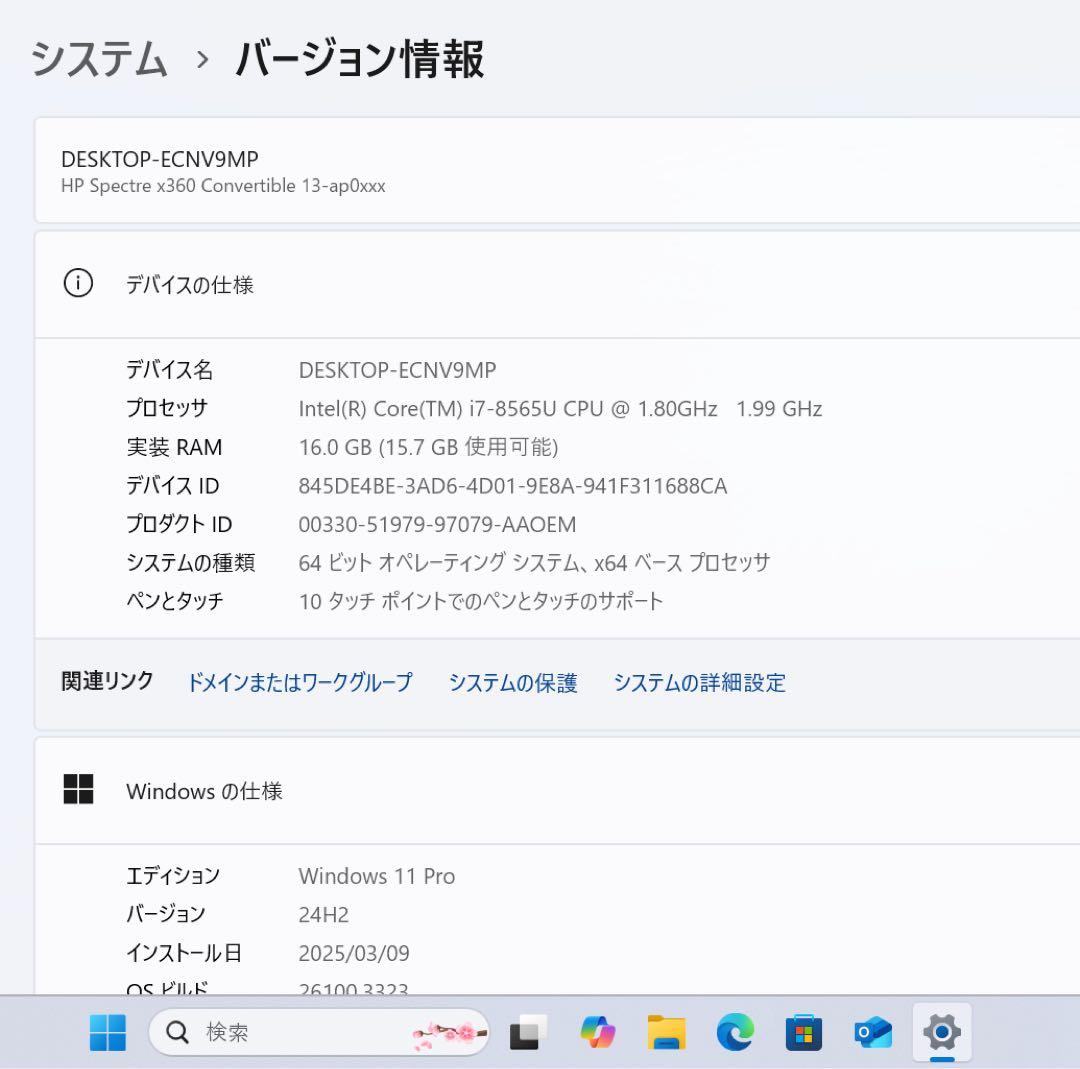
Task: Click the Windows logo beside Windows の仕様
Action: (x=78, y=789)
